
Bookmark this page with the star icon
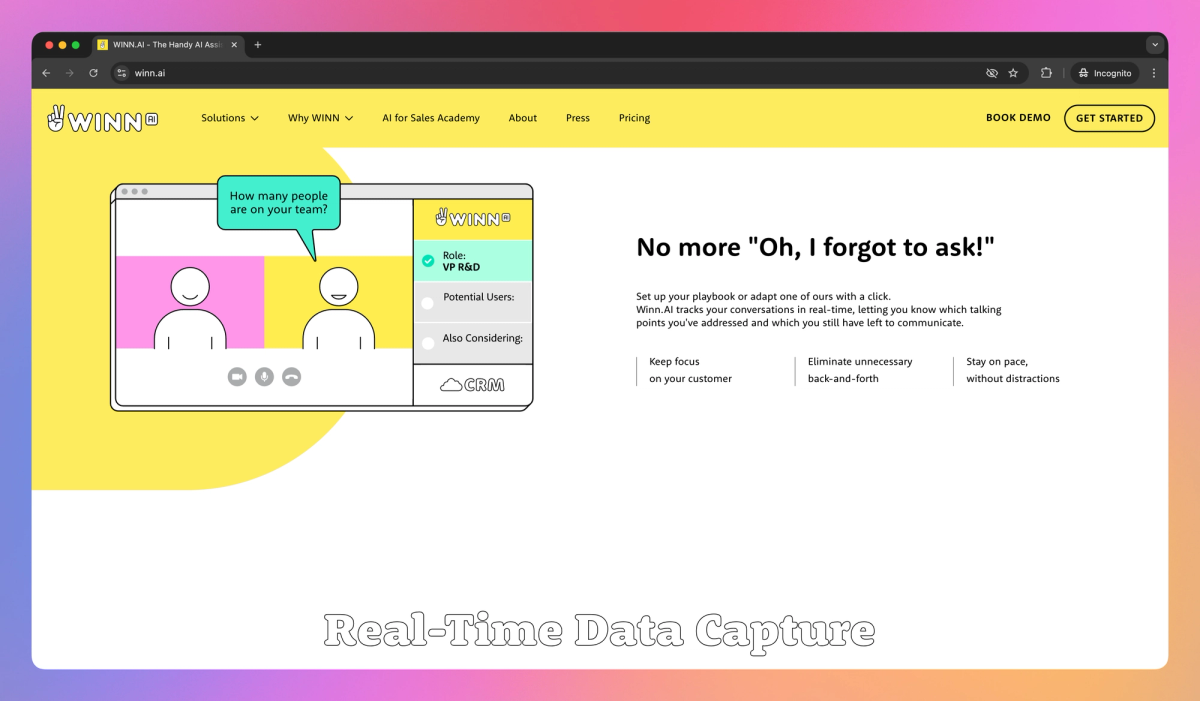[x=1013, y=73]
